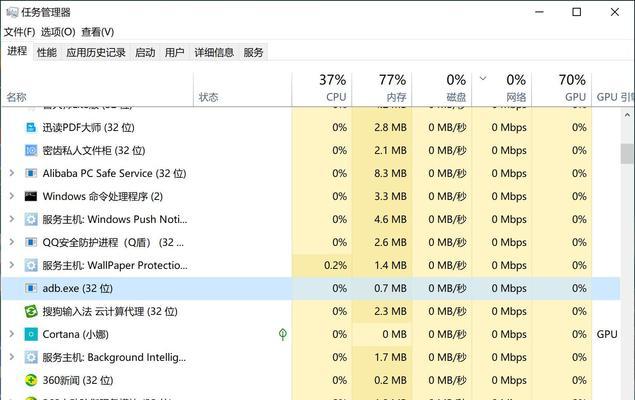Open the 文件(F) menu

point(19,32)
